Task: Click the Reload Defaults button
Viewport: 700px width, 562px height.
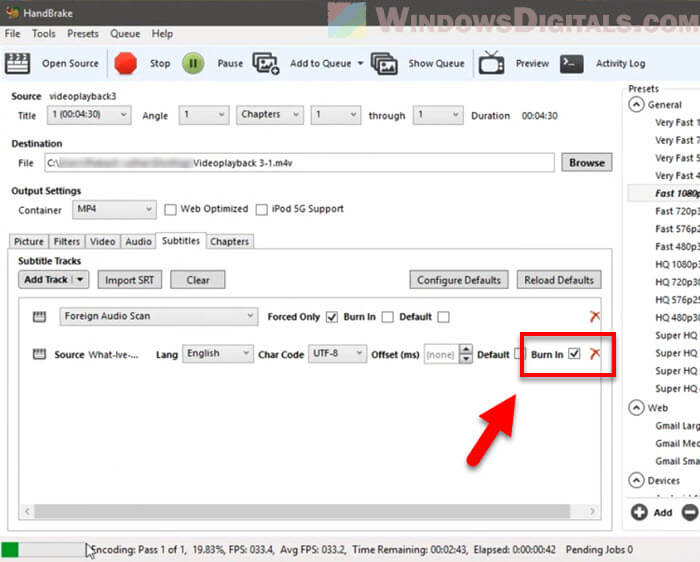Action: 559,280
